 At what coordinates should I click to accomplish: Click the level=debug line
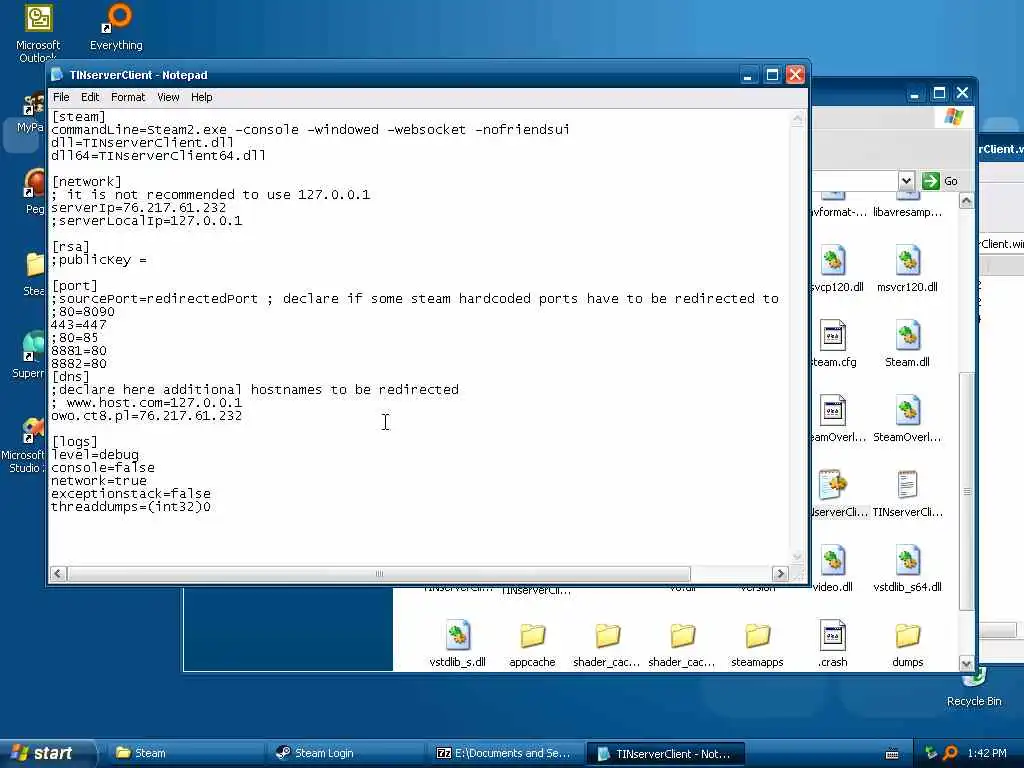95,455
